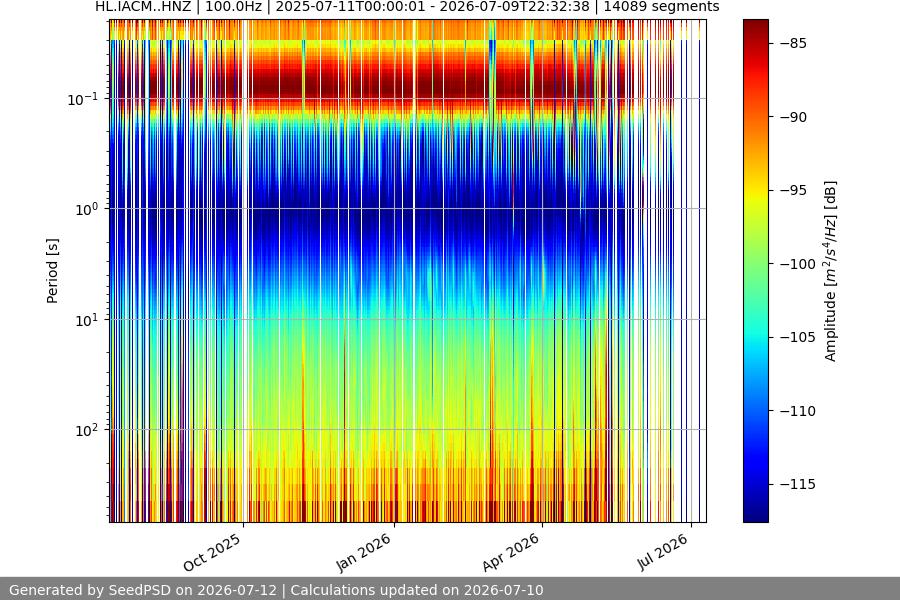
Task: Click the 10⁰ period axis tick label
Action: coord(86,210)
